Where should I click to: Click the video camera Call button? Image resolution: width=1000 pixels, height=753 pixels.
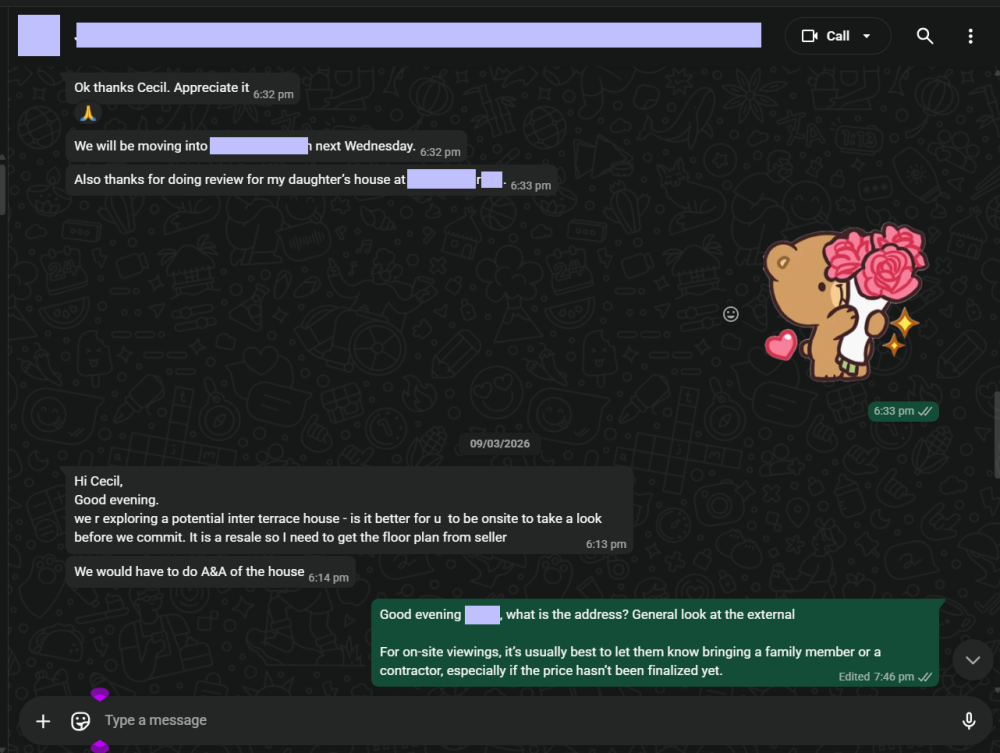click(x=826, y=36)
